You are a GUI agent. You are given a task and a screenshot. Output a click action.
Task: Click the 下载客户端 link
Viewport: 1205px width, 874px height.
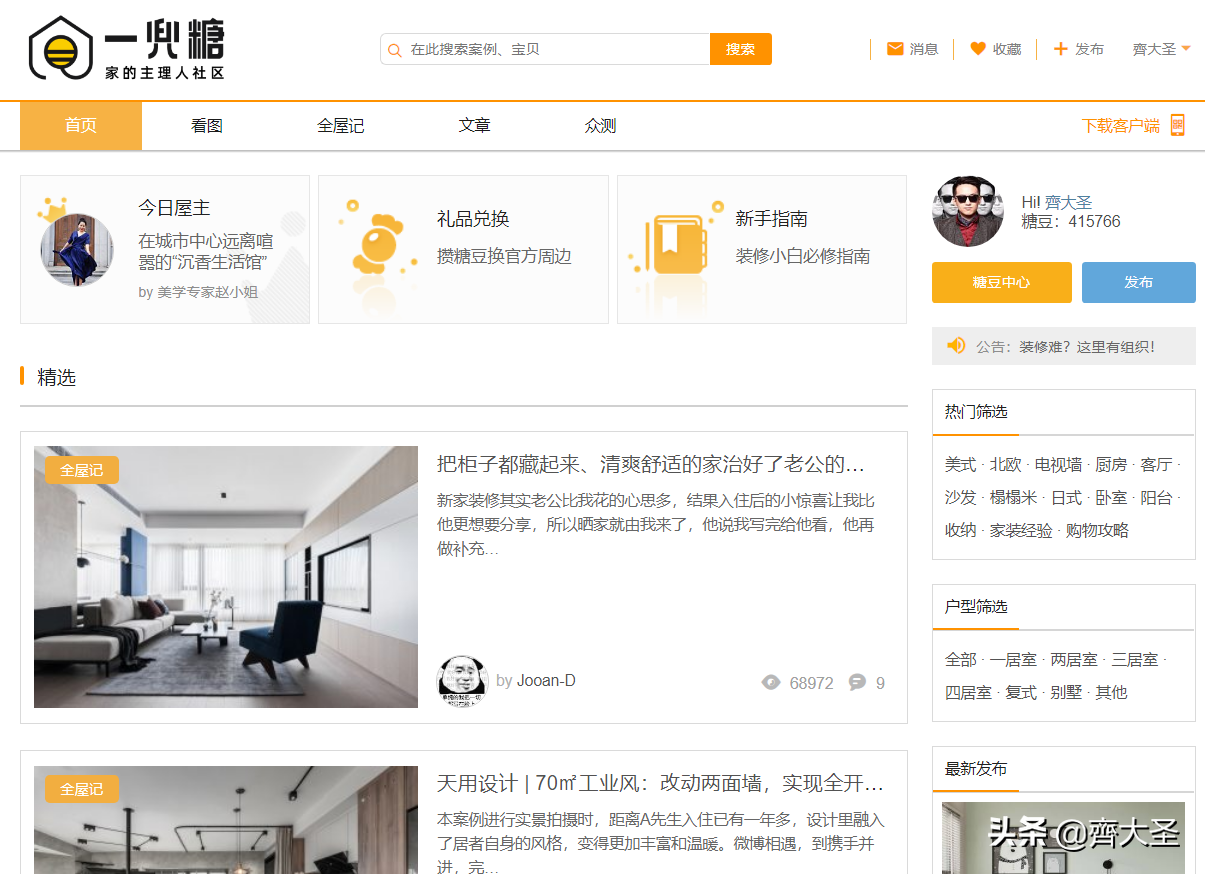pyautogui.click(x=1121, y=126)
